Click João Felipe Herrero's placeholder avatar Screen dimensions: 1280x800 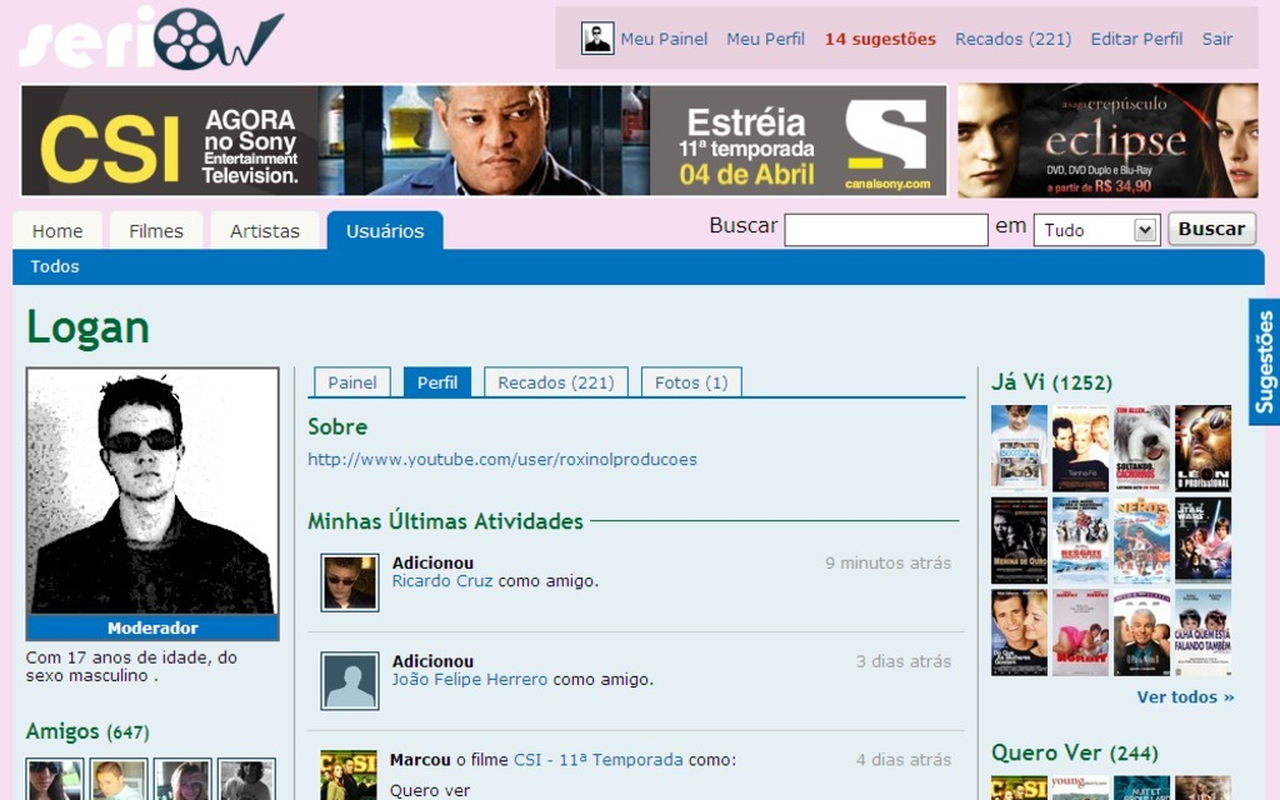pyautogui.click(x=350, y=681)
